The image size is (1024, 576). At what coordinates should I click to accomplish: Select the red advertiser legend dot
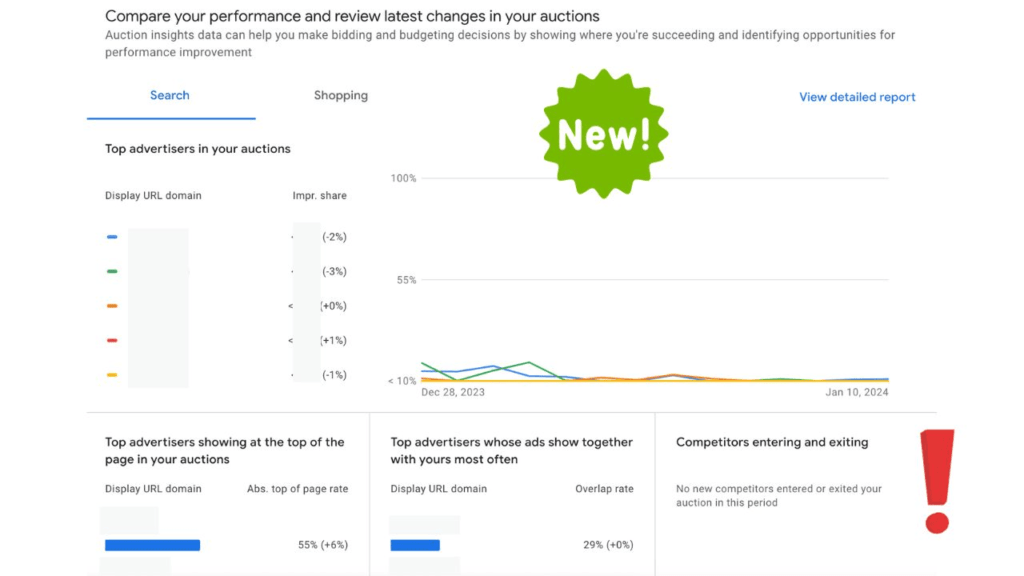coord(112,340)
